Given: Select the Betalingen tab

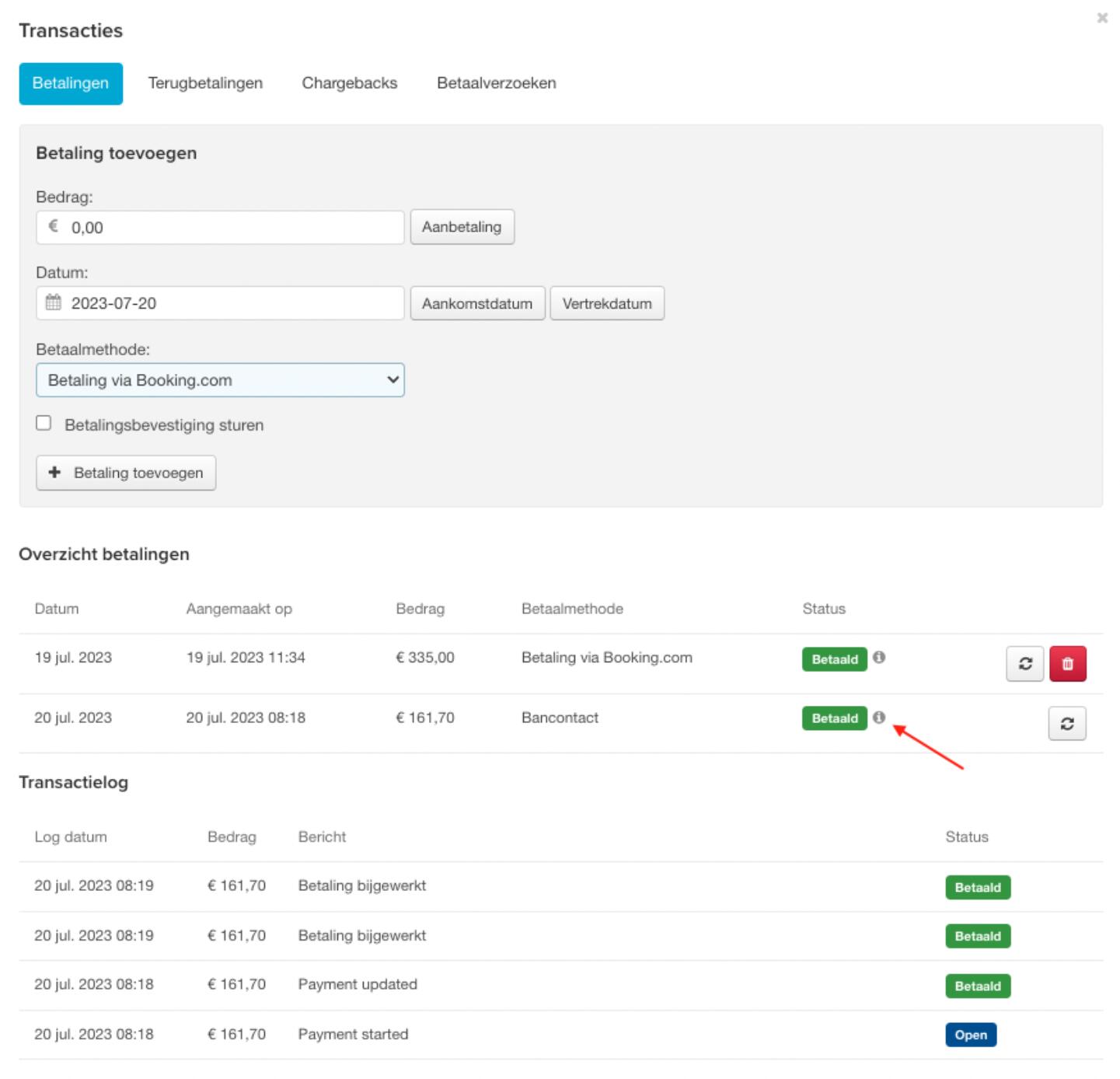Looking at the screenshot, I should (x=71, y=83).
